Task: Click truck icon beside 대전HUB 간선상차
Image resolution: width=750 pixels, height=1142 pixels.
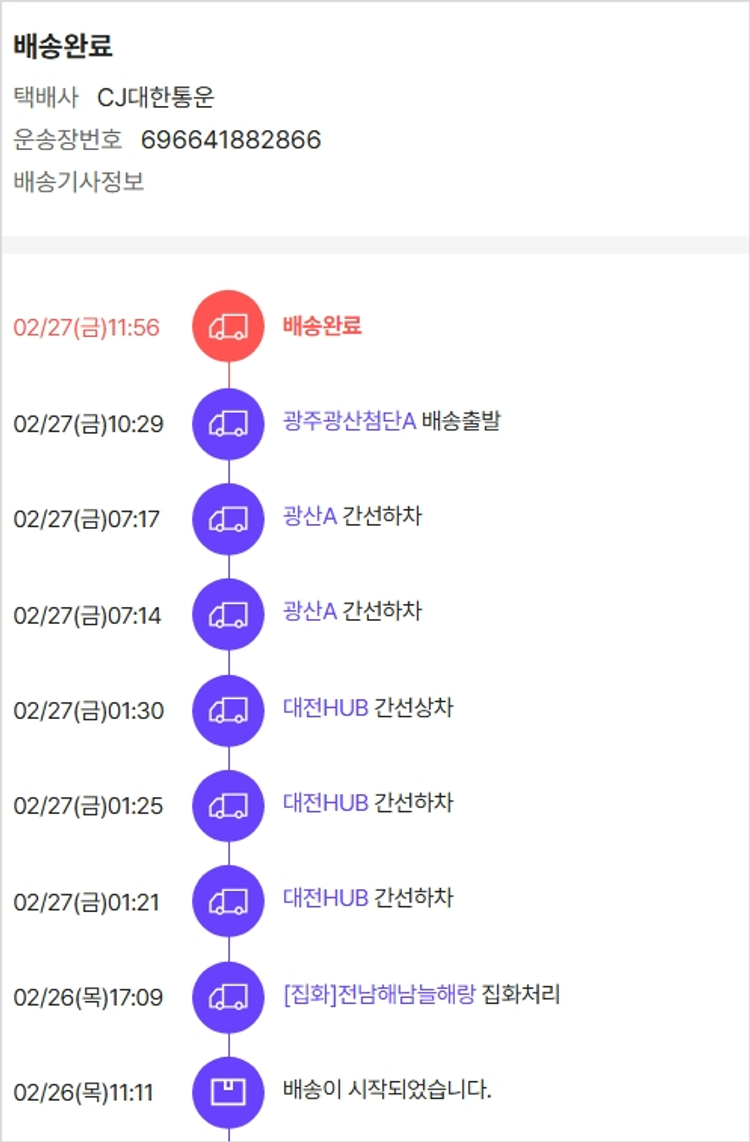Action: point(228,711)
